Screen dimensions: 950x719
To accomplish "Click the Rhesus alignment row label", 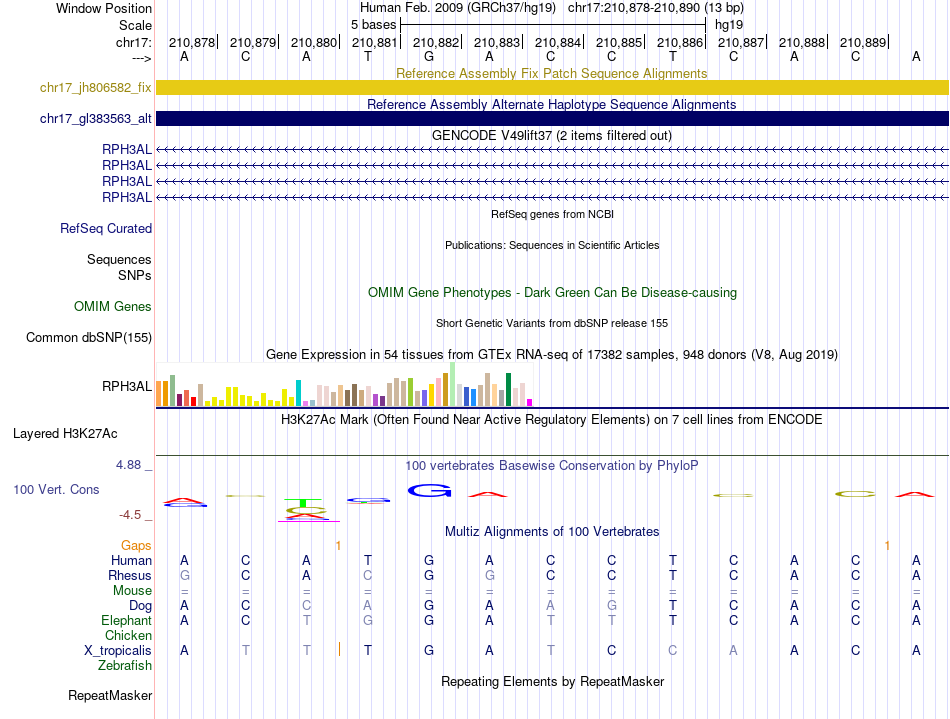I will pyautogui.click(x=130, y=575).
